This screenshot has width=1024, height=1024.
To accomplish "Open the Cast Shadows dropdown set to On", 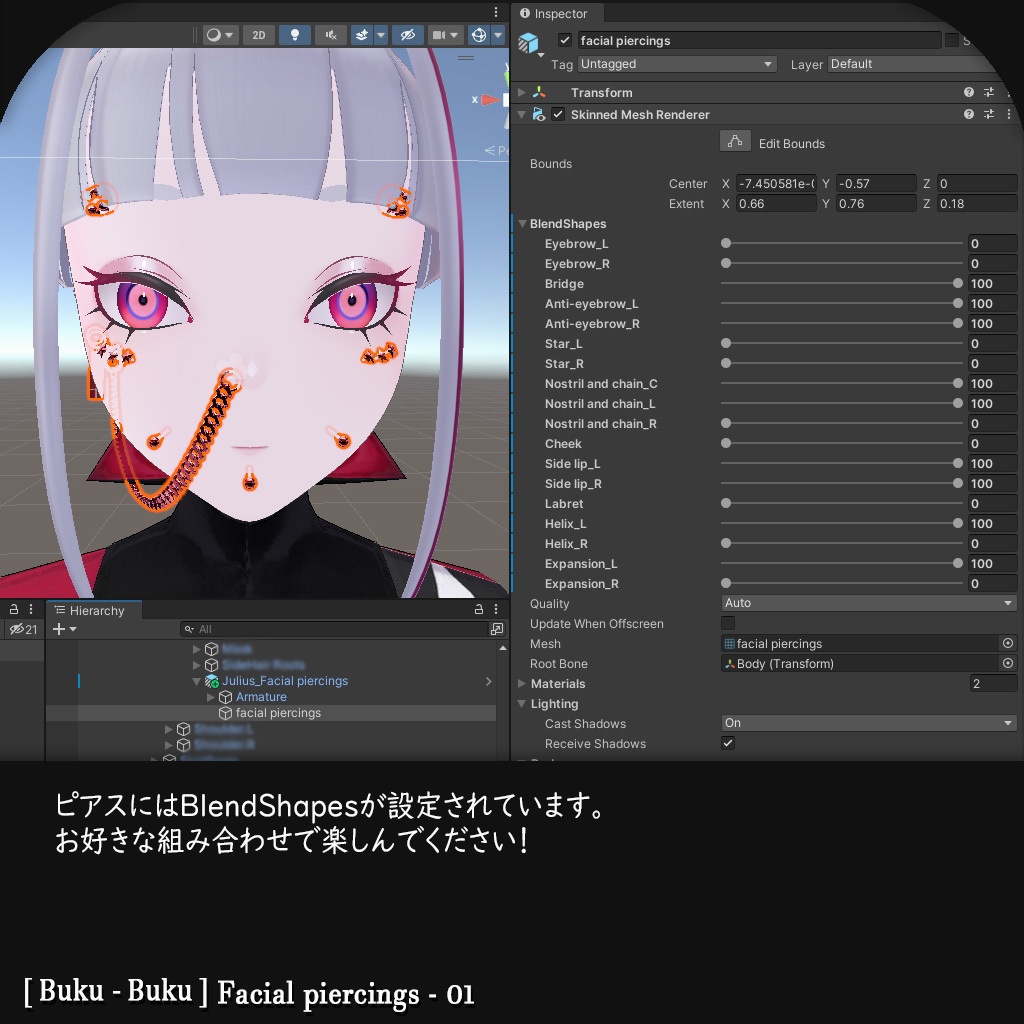I will pyautogui.click(x=868, y=722).
